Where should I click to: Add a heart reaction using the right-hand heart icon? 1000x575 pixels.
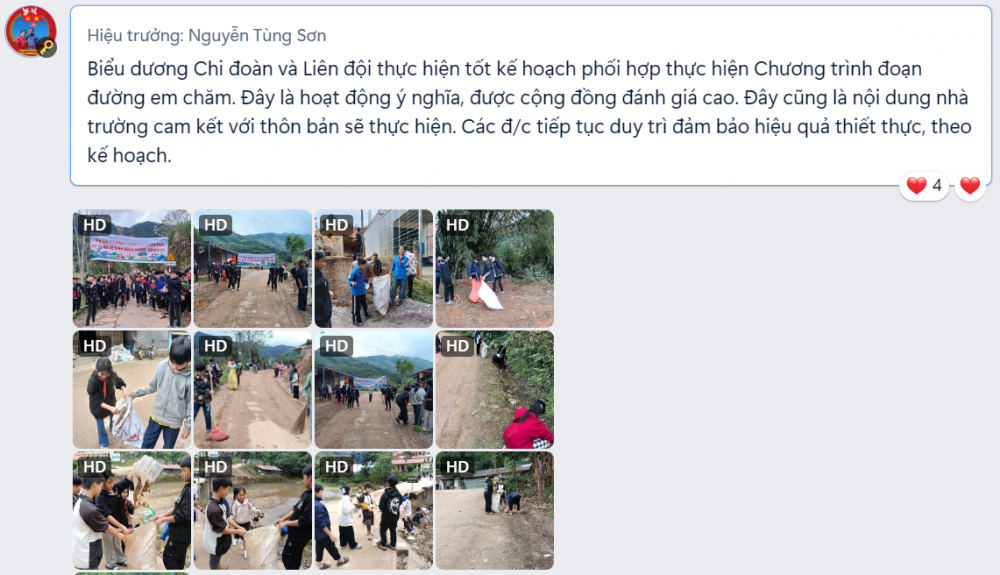click(x=970, y=186)
